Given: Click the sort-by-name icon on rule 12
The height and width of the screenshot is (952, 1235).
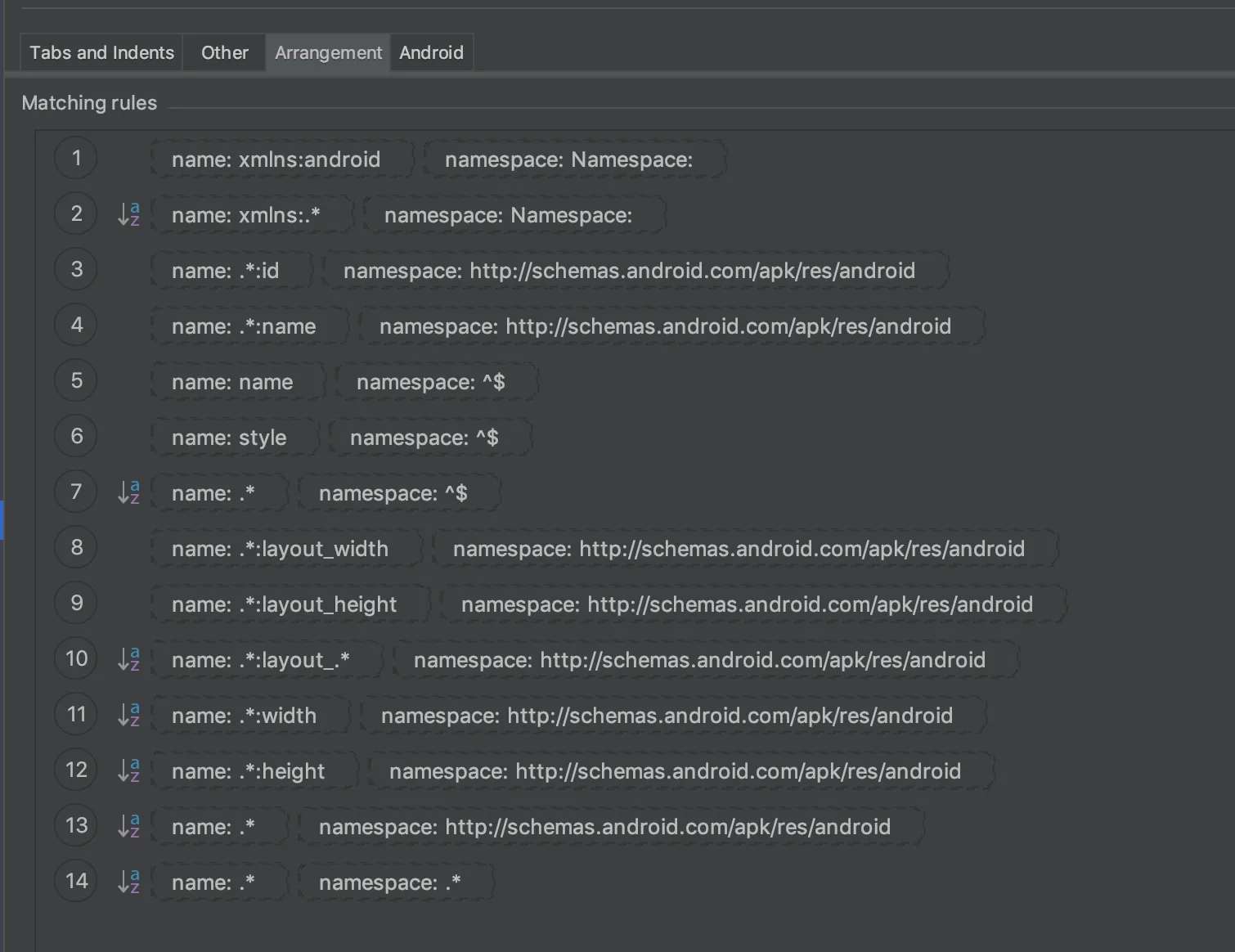Looking at the screenshot, I should pos(128,770).
